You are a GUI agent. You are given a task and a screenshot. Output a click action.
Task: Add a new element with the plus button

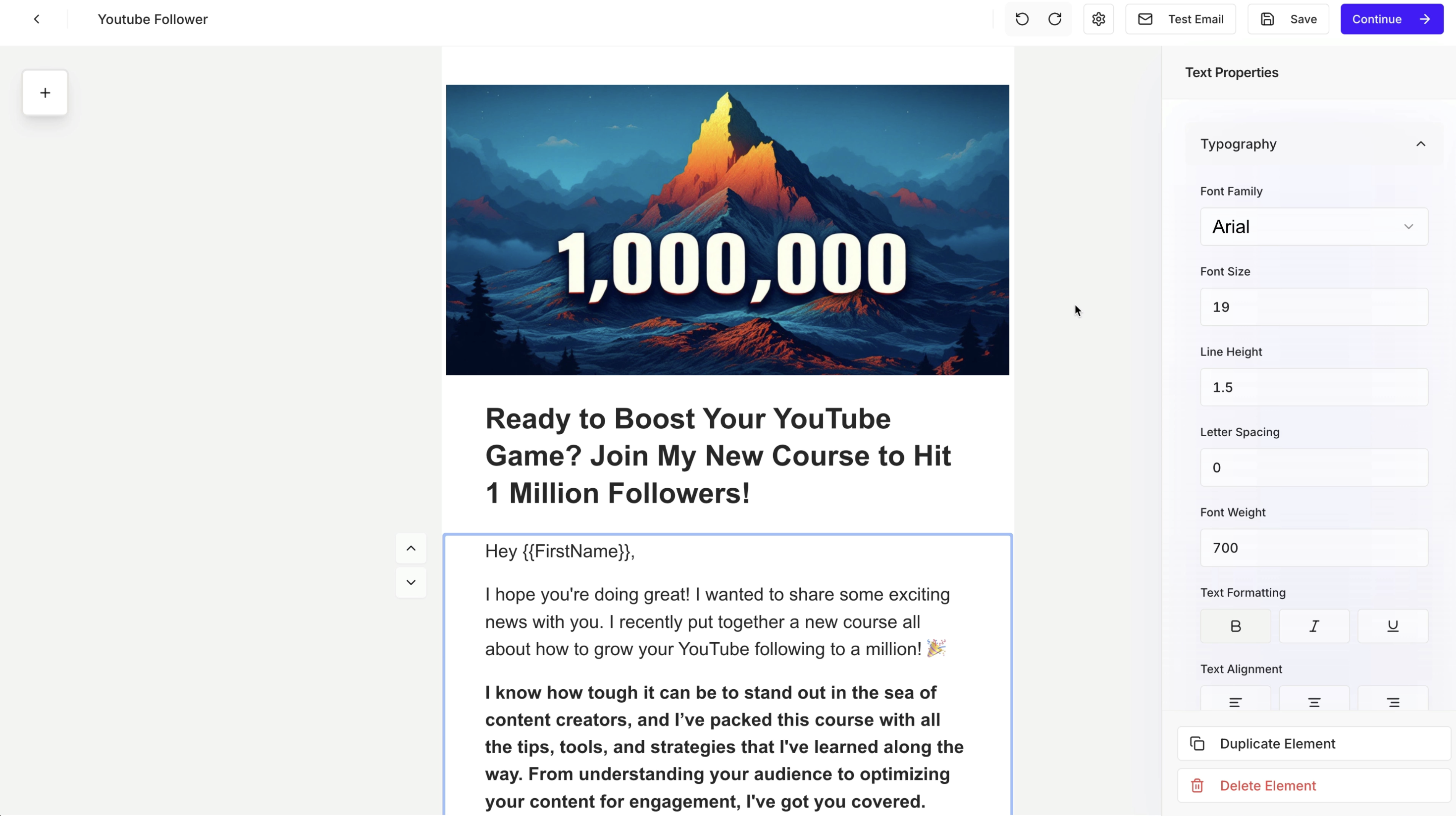point(45,93)
